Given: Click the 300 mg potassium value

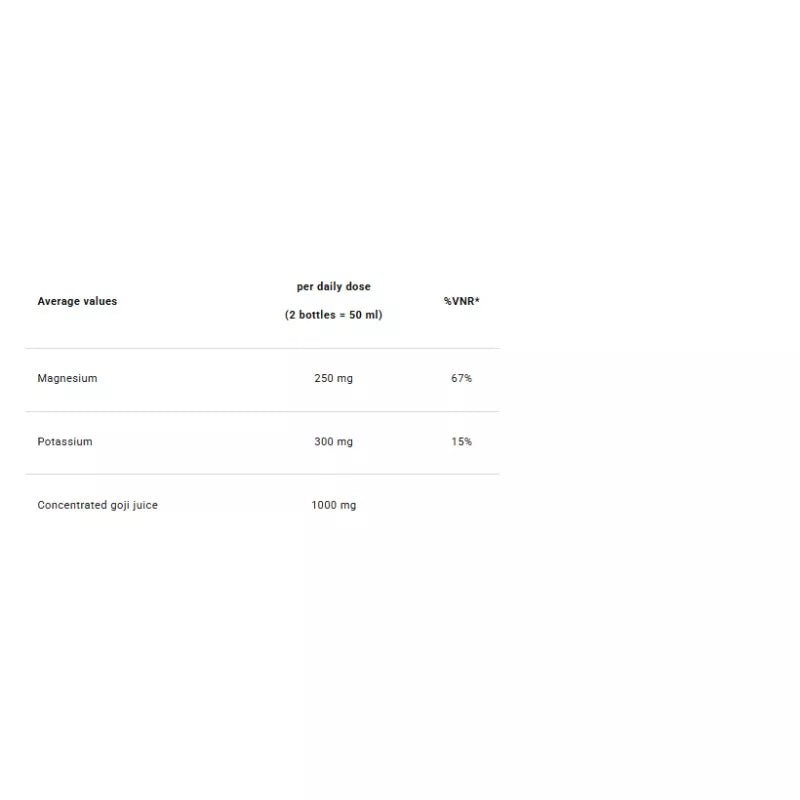Looking at the screenshot, I should [x=333, y=442].
